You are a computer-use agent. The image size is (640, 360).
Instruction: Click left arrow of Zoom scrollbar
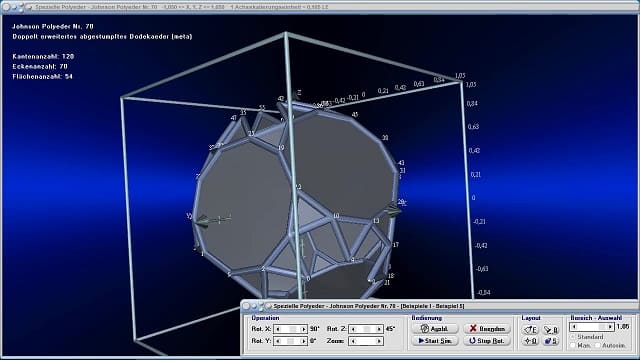[353, 341]
